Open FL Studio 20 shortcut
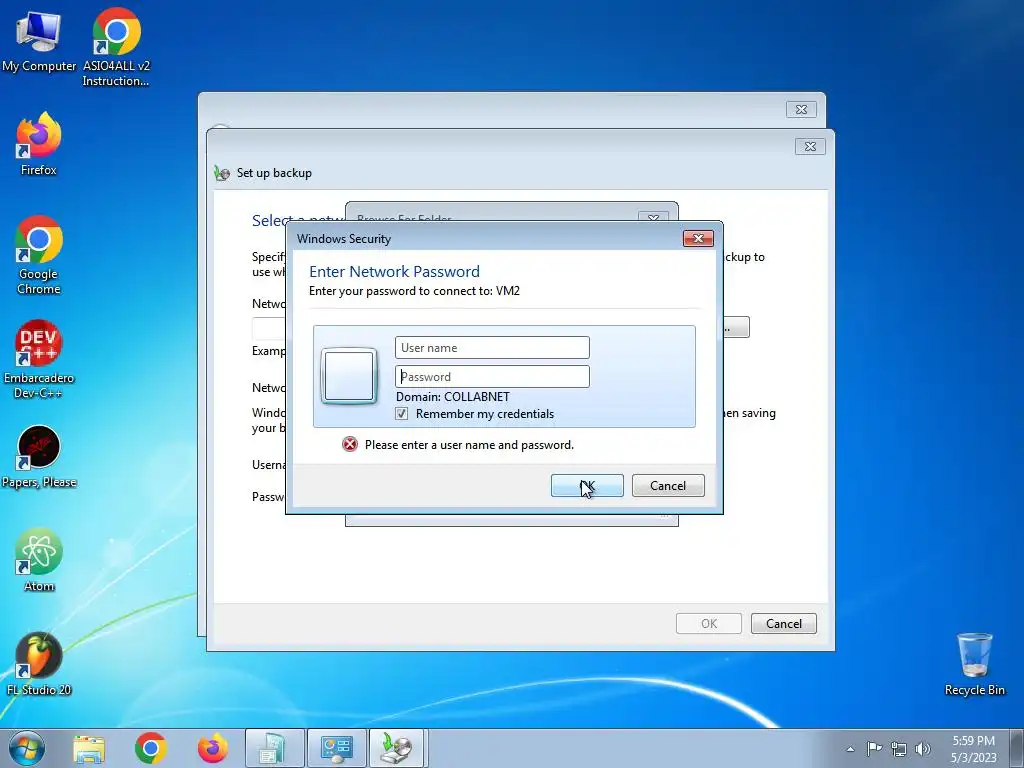 [x=39, y=664]
